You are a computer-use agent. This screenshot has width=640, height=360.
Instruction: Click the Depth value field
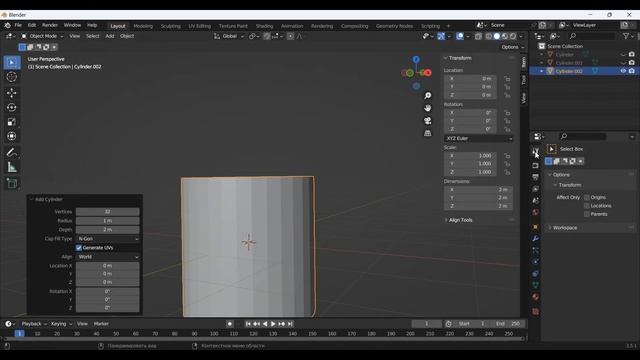coord(108,230)
